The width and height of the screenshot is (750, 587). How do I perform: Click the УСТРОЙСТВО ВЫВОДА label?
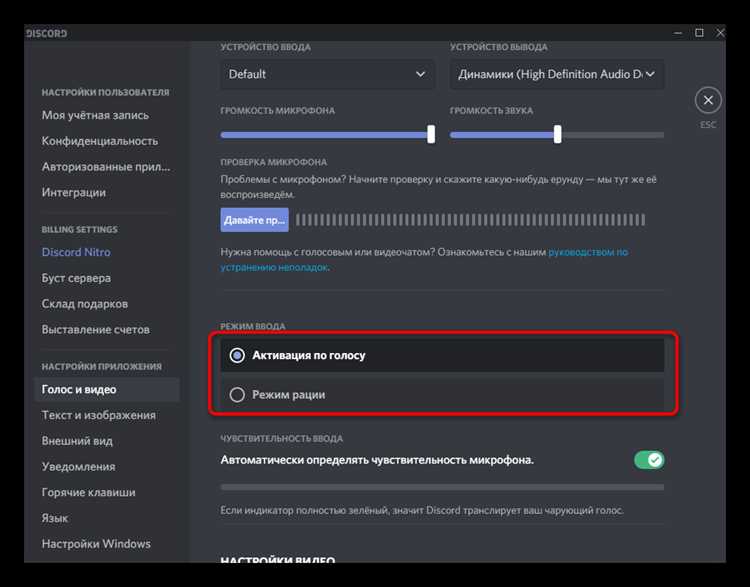pyautogui.click(x=498, y=47)
